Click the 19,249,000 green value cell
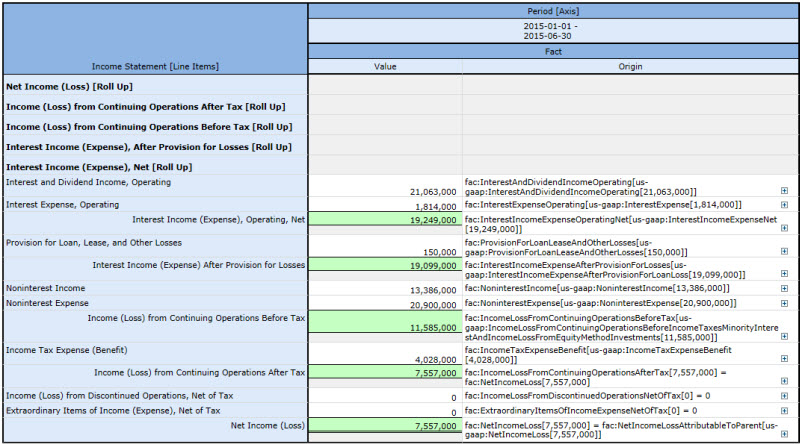The height and width of the screenshot is (444, 800). [x=385, y=219]
